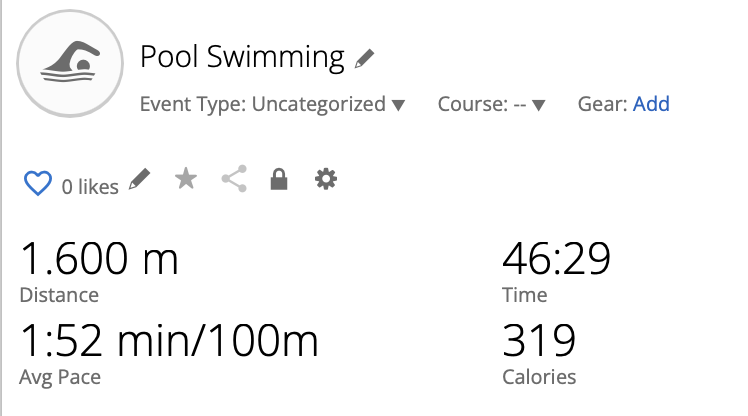
Task: Select the 1.600 m distance value
Action: tap(99, 259)
